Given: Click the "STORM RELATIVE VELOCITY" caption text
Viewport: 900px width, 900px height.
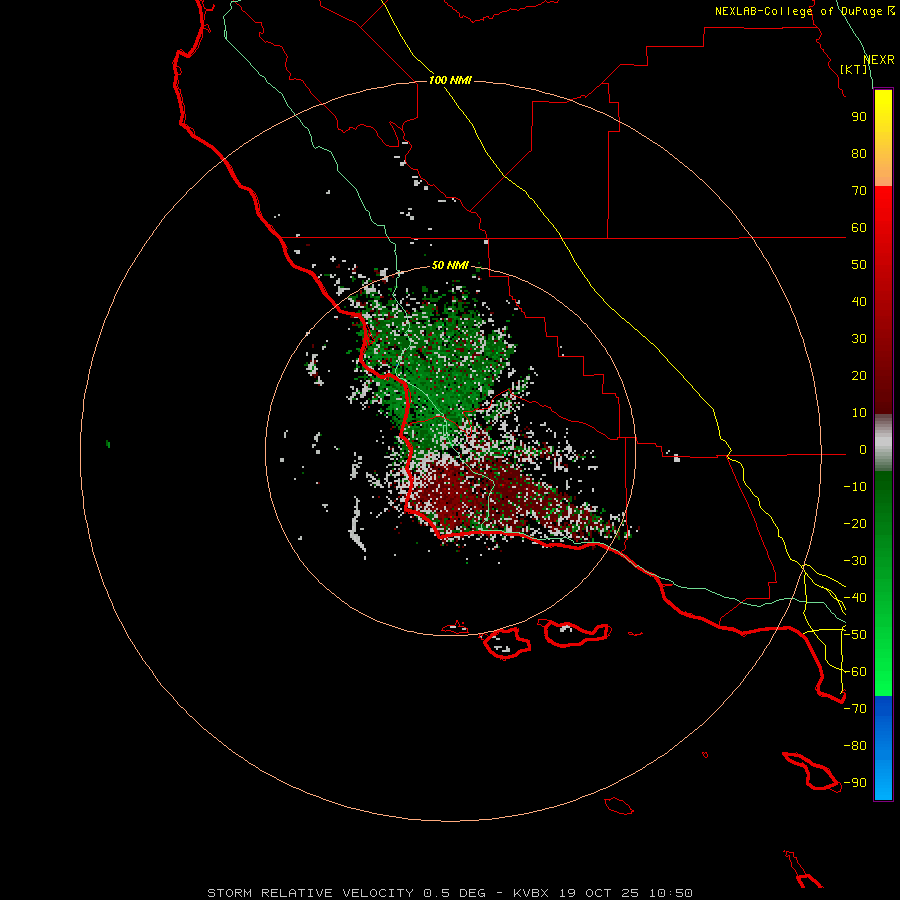Looking at the screenshot, I should (310, 893).
